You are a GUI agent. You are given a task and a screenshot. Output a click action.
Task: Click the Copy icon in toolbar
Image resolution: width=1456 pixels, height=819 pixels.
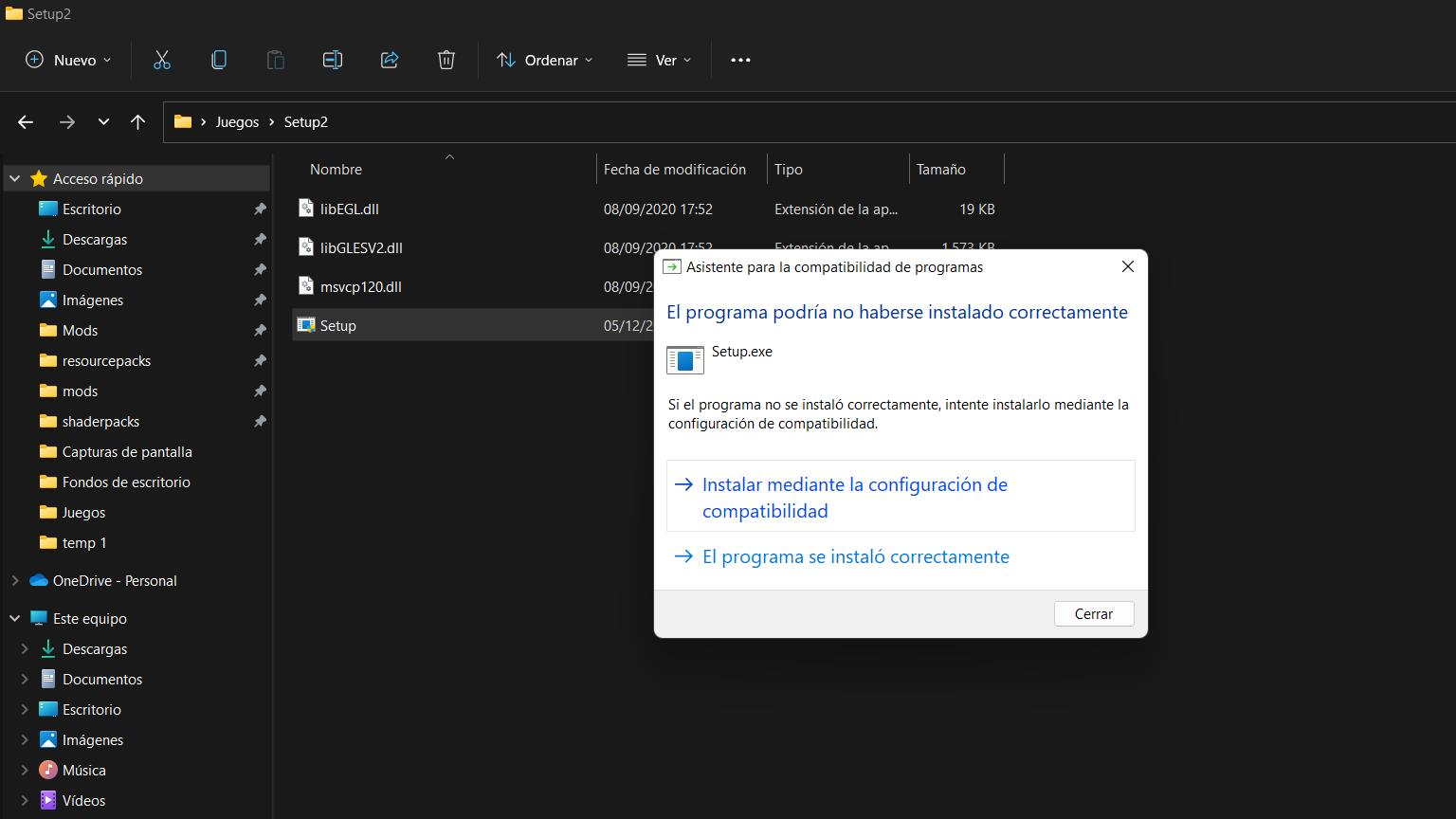click(219, 60)
